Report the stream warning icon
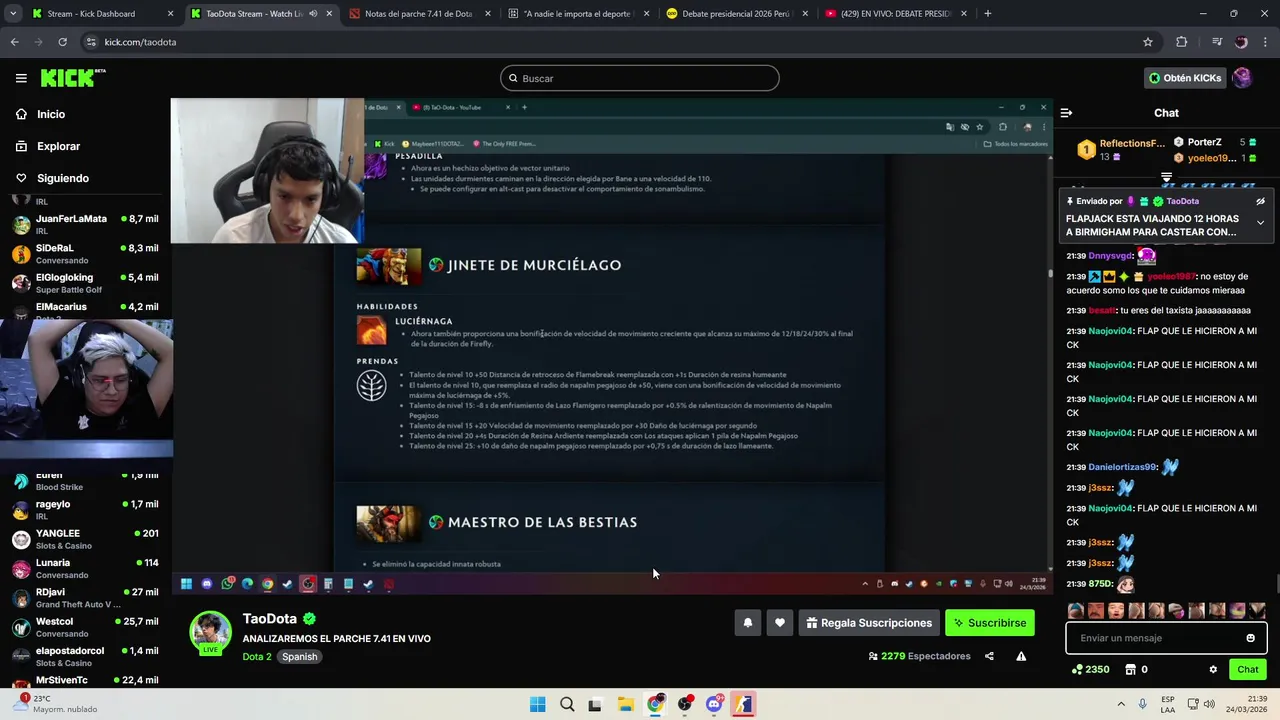1280x720 pixels. (1021, 656)
